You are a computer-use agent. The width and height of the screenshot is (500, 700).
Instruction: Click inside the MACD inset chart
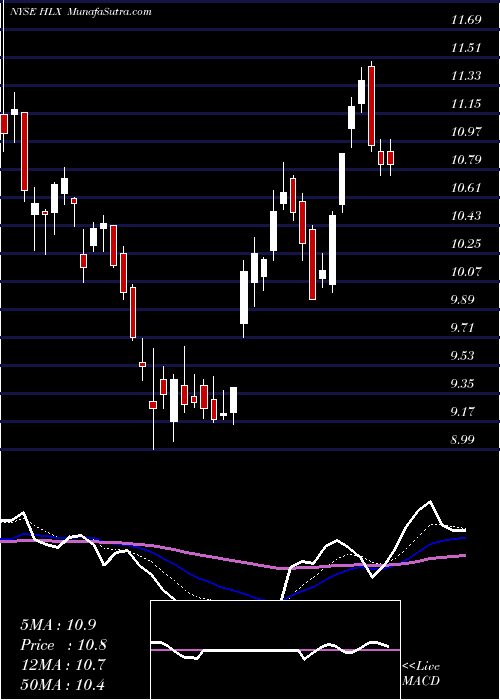click(275, 650)
